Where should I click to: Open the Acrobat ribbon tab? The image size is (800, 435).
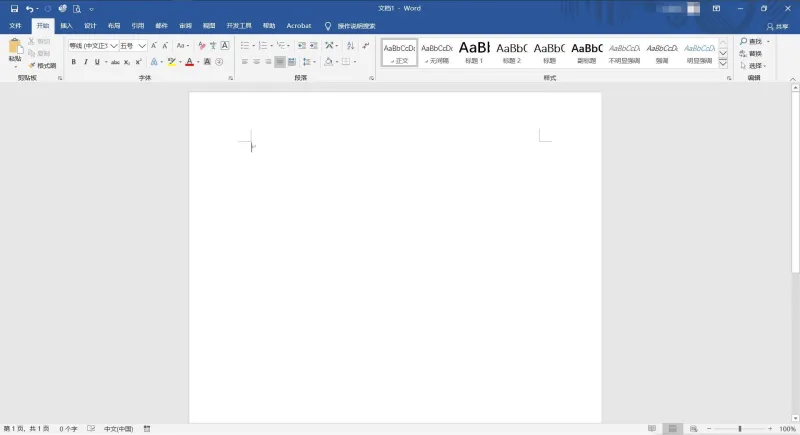click(x=299, y=26)
